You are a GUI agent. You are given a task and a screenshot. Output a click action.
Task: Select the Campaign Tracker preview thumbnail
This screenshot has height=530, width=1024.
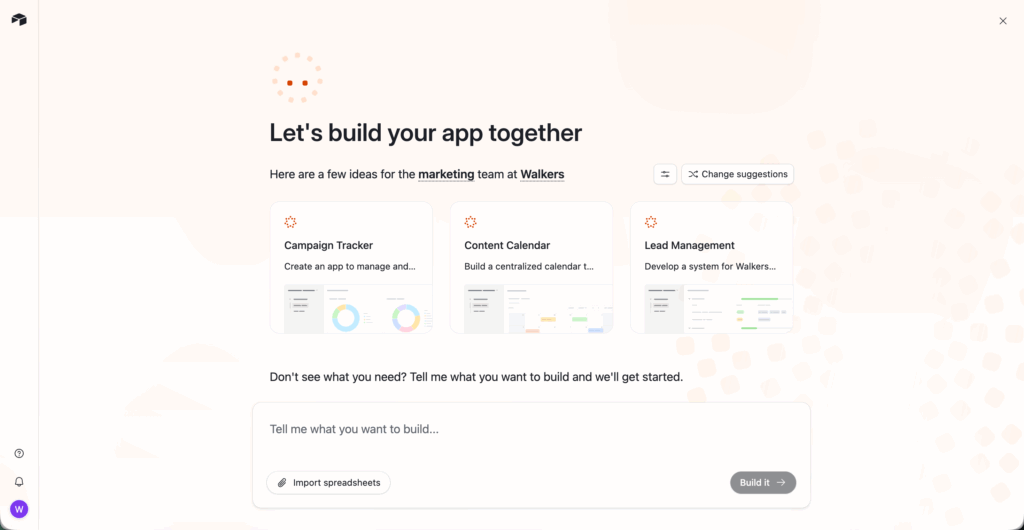[x=351, y=309]
